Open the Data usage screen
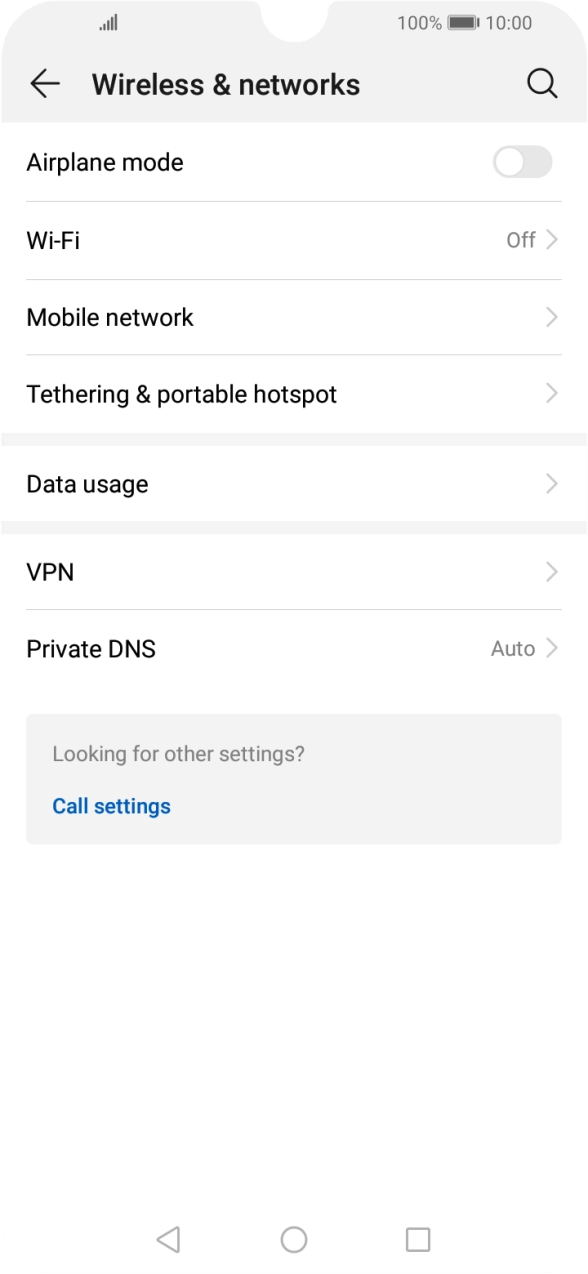Viewport: 588px width, 1274px height. [x=294, y=483]
